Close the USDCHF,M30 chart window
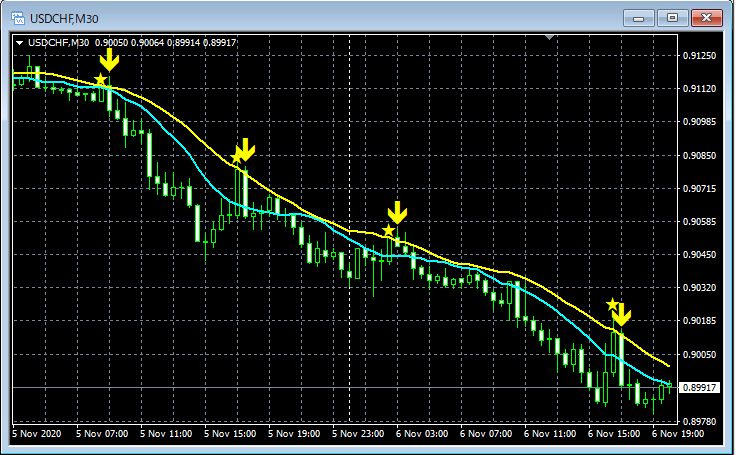This screenshot has width=736, height=455. tap(706, 18)
